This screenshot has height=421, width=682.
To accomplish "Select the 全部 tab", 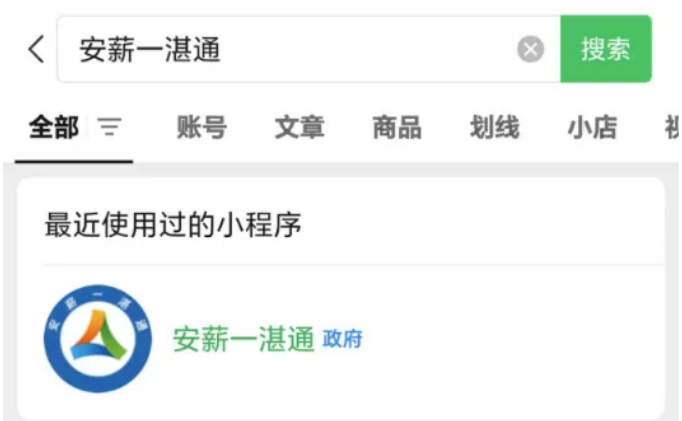I will point(54,127).
